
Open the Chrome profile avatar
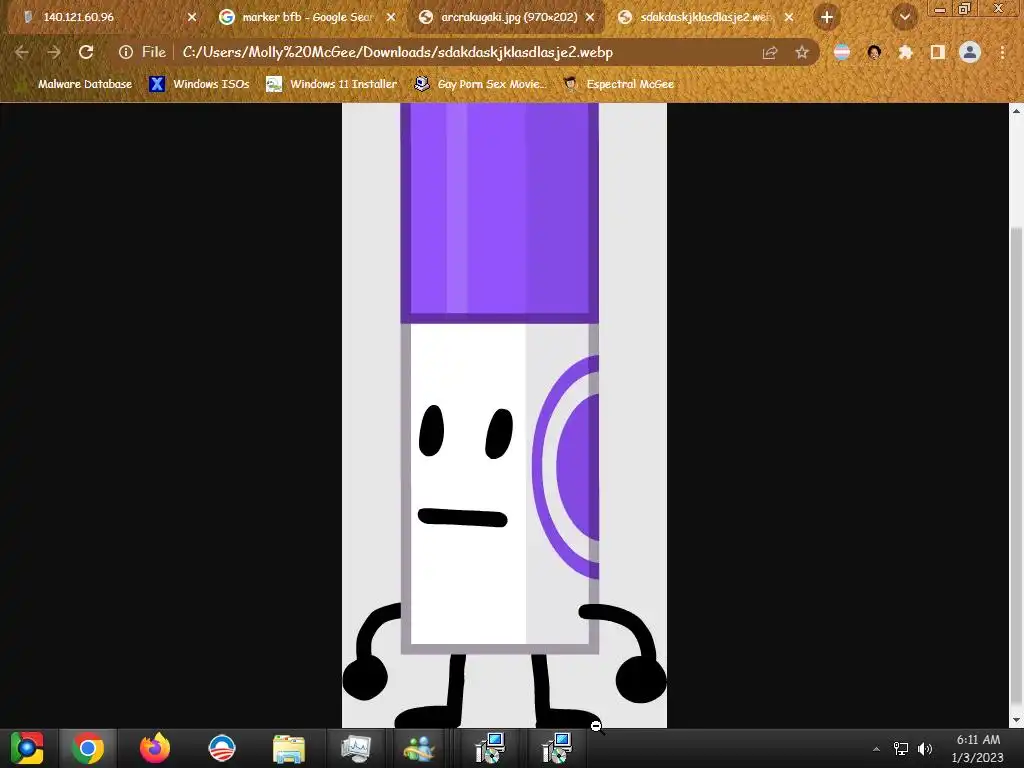point(970,52)
